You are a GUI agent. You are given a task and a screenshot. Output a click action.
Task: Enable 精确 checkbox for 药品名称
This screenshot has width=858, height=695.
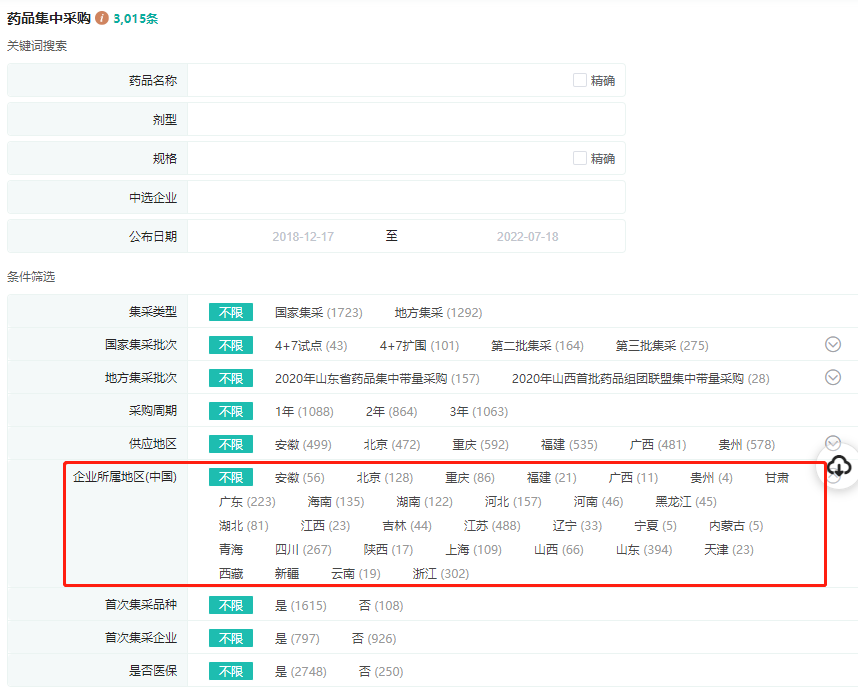(x=580, y=80)
